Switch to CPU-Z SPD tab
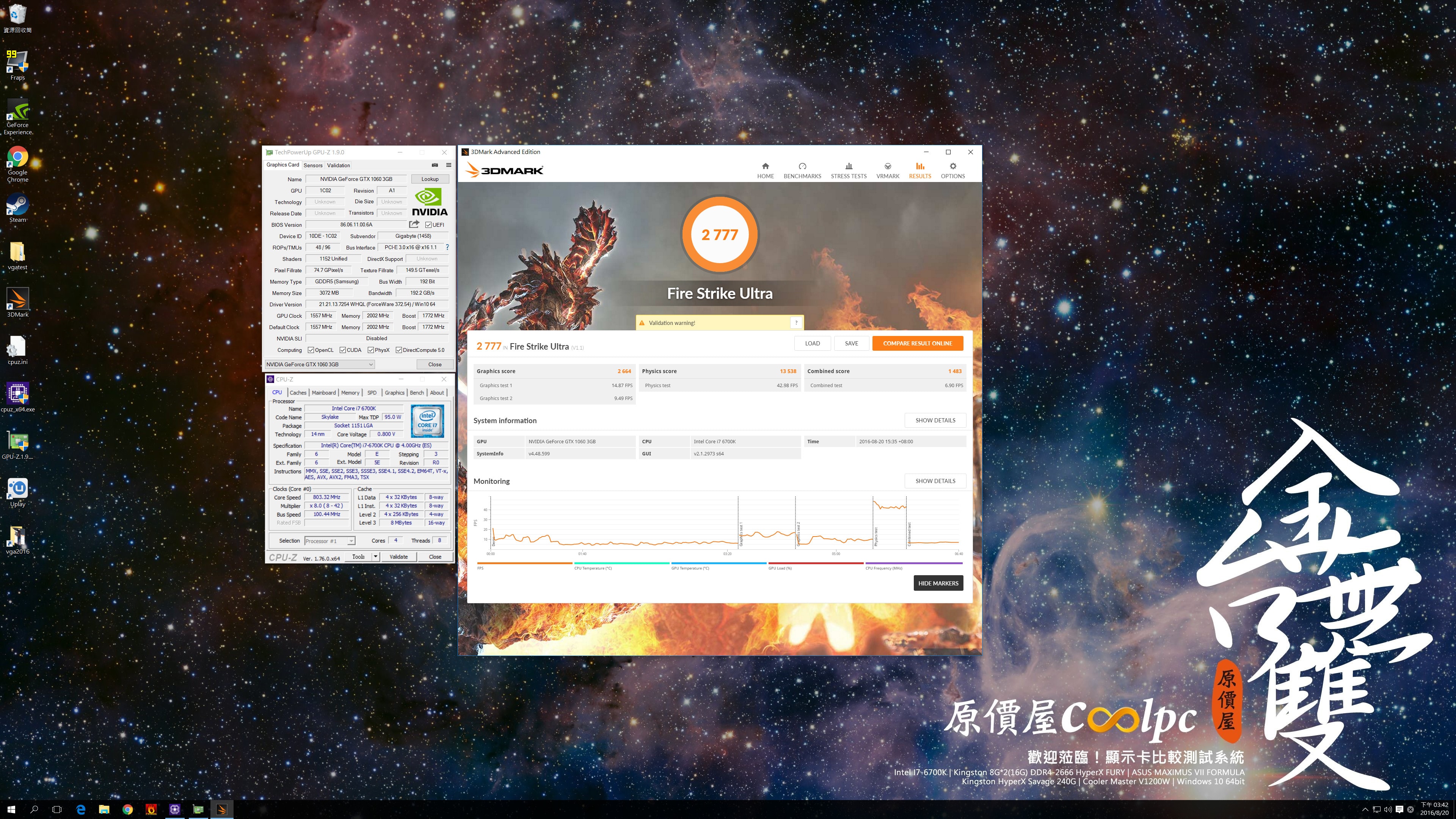 pos(371,393)
